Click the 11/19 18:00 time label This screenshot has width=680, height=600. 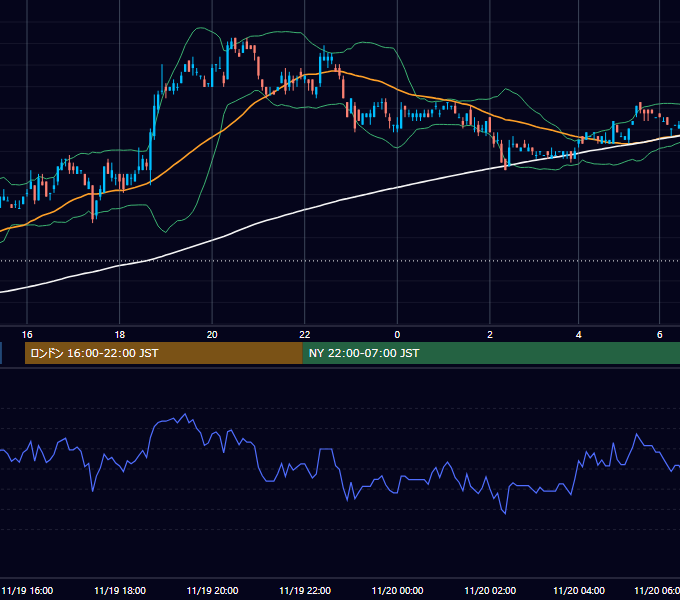point(120,590)
